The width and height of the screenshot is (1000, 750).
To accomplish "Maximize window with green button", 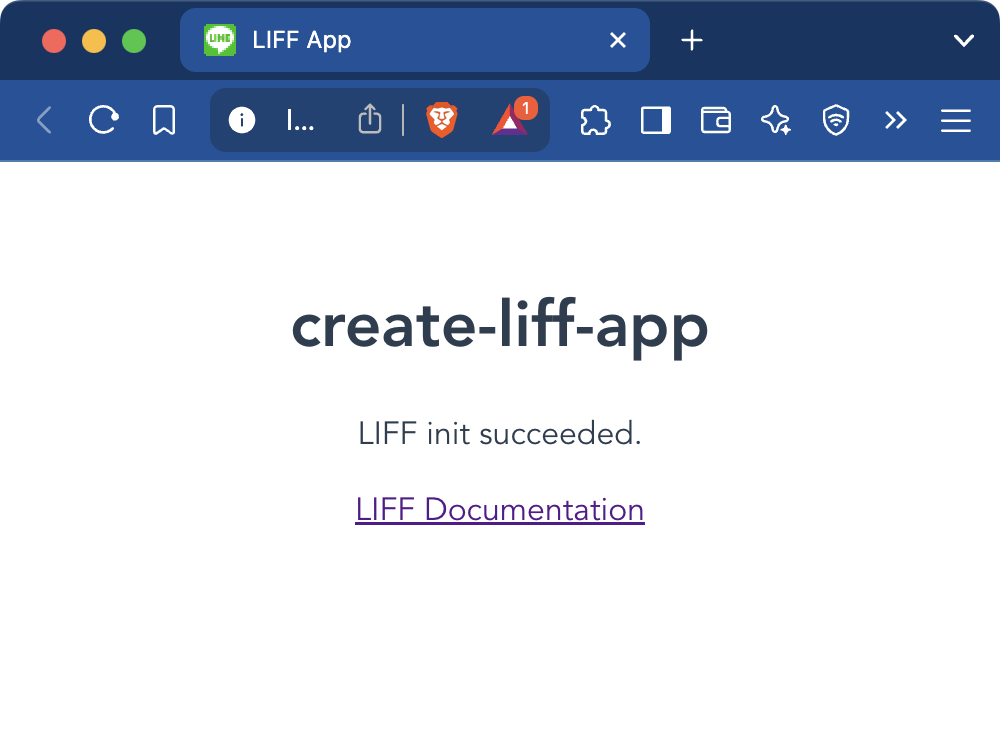I will [x=134, y=41].
